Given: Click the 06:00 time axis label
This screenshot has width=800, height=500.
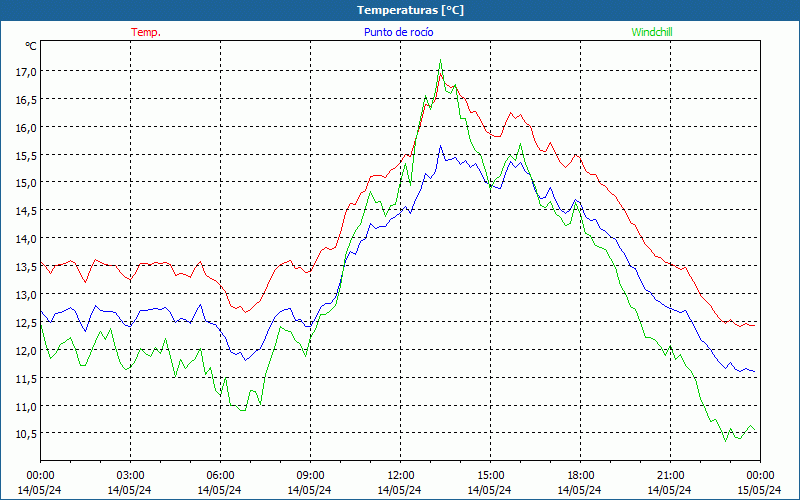Looking at the screenshot, I should click(220, 475).
